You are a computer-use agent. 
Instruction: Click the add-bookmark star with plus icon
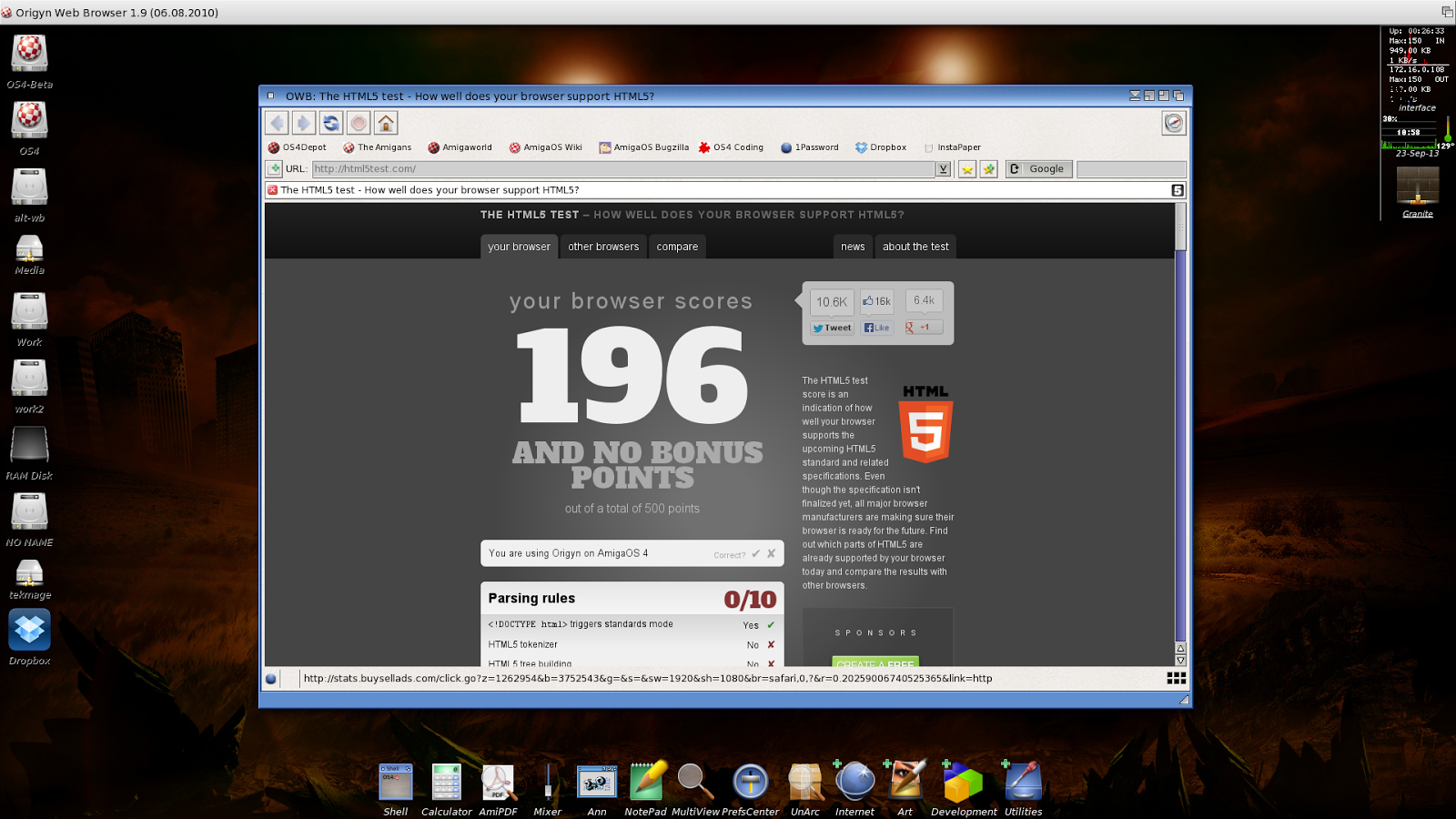(989, 168)
